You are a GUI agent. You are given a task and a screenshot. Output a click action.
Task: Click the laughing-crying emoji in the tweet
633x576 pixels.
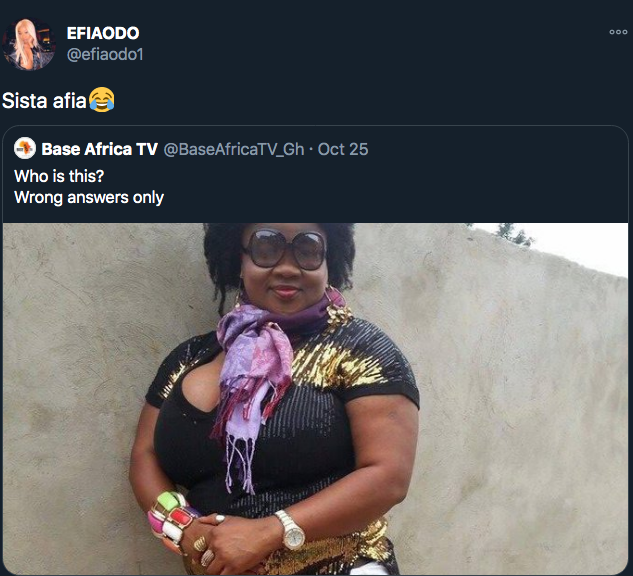point(102,99)
